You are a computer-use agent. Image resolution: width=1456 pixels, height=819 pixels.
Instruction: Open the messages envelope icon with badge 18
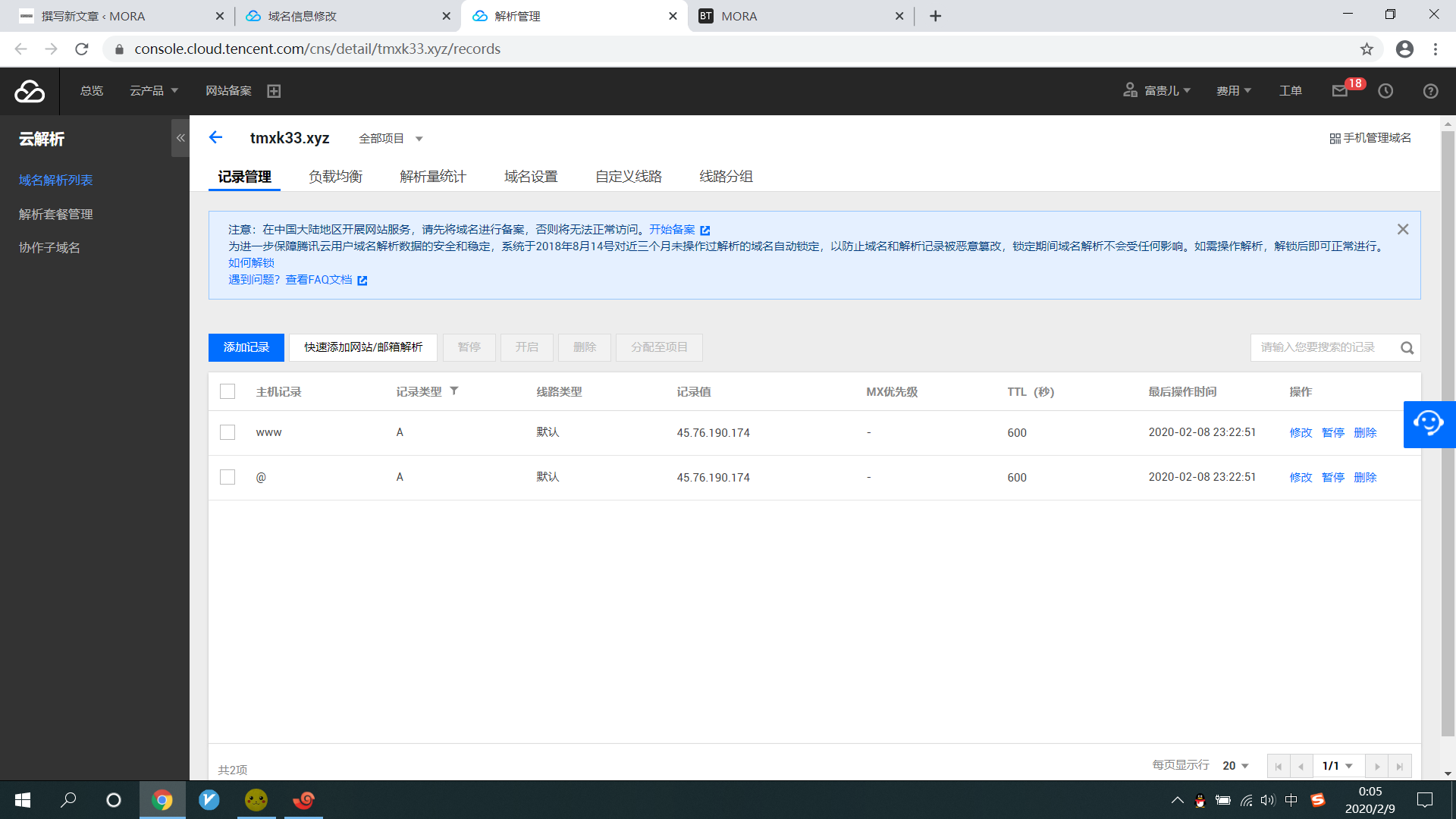1340,91
